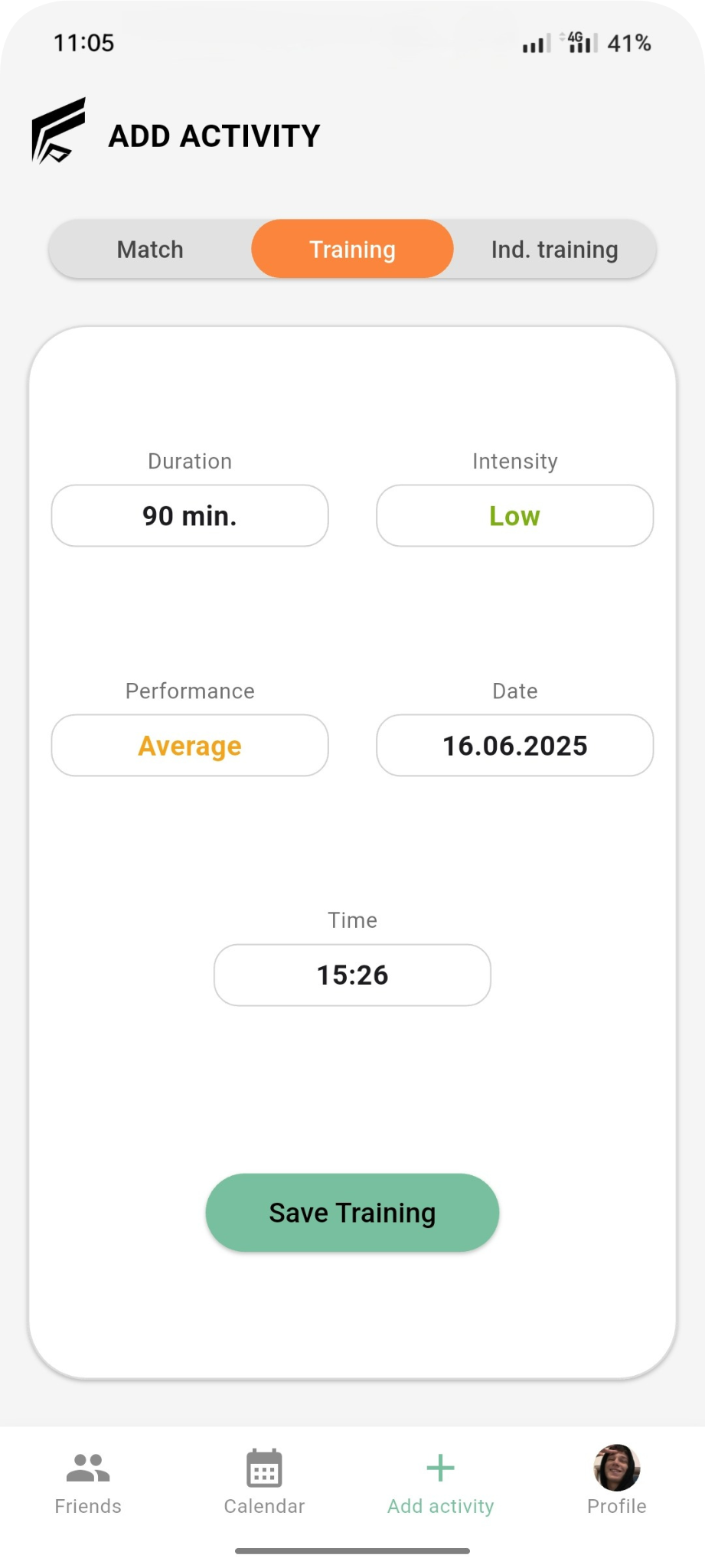
Task: Change the Performance value from Average
Action: coord(190,746)
